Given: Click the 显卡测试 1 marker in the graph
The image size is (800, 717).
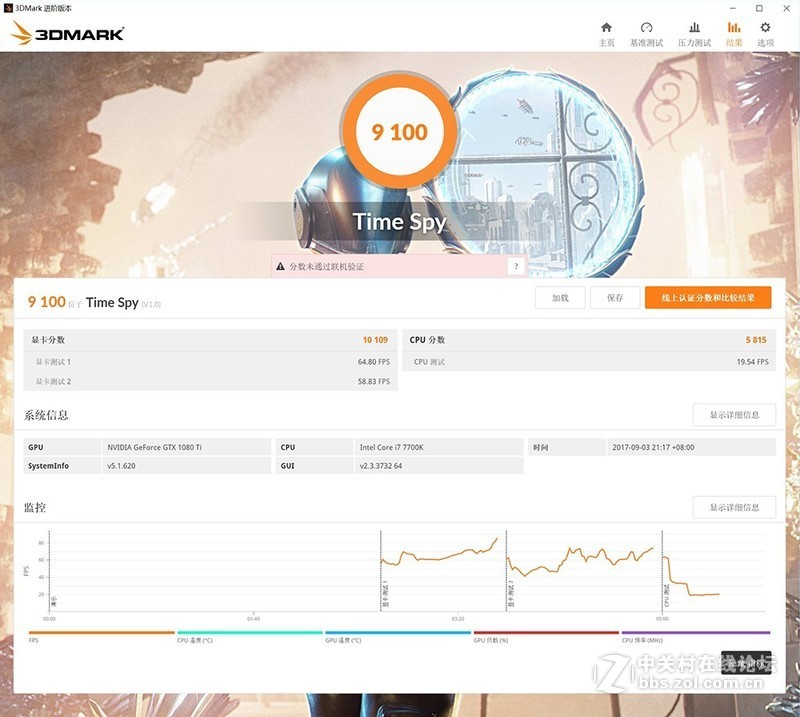Looking at the screenshot, I should [x=386, y=593].
